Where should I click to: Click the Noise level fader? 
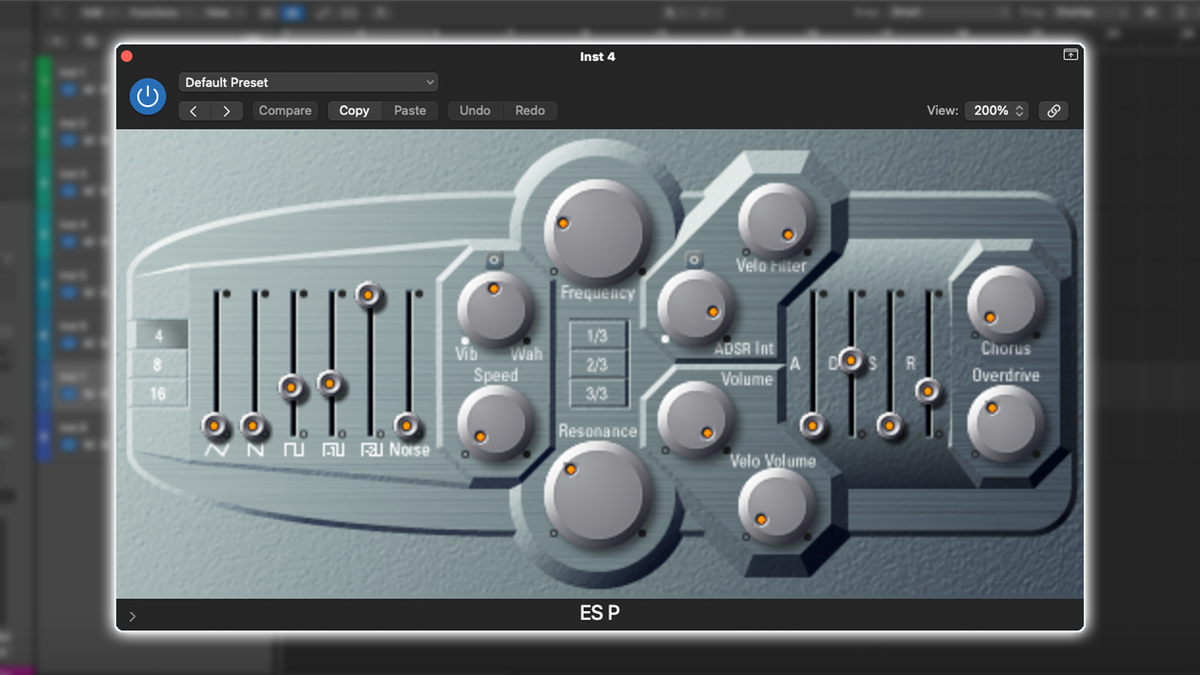(405, 425)
